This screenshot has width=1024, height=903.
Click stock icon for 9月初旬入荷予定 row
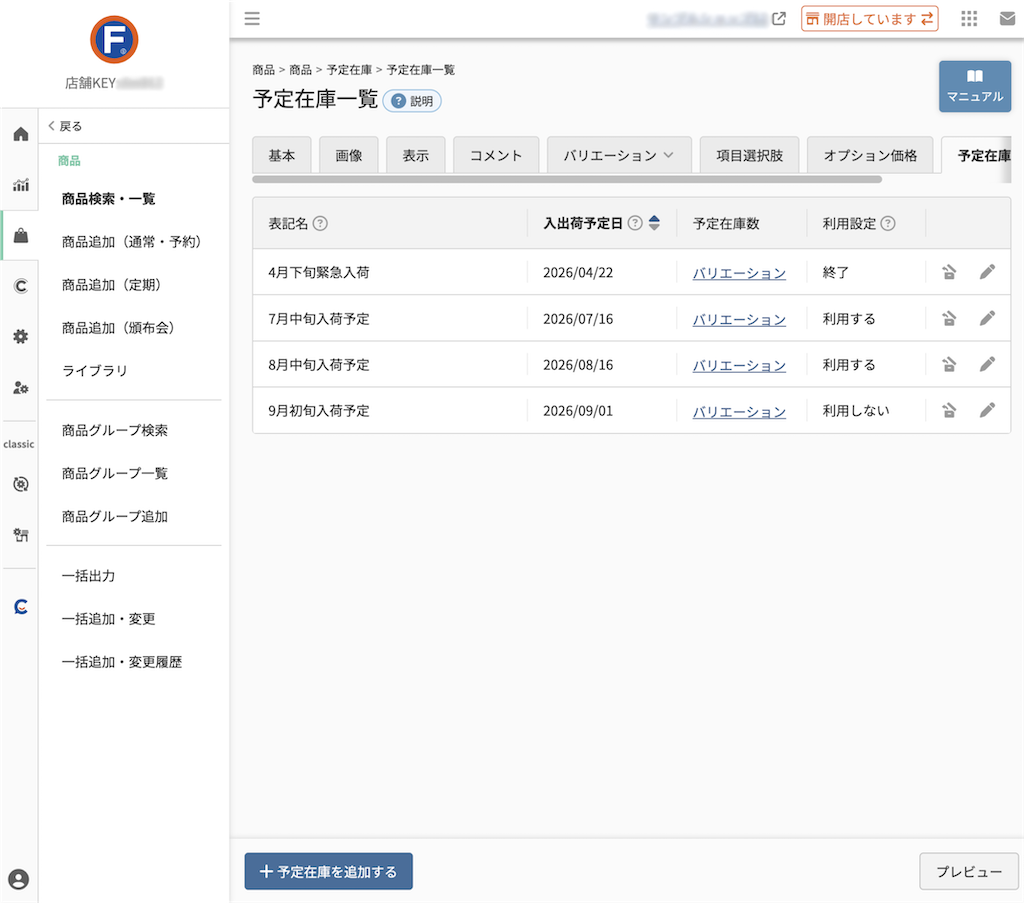coord(949,411)
